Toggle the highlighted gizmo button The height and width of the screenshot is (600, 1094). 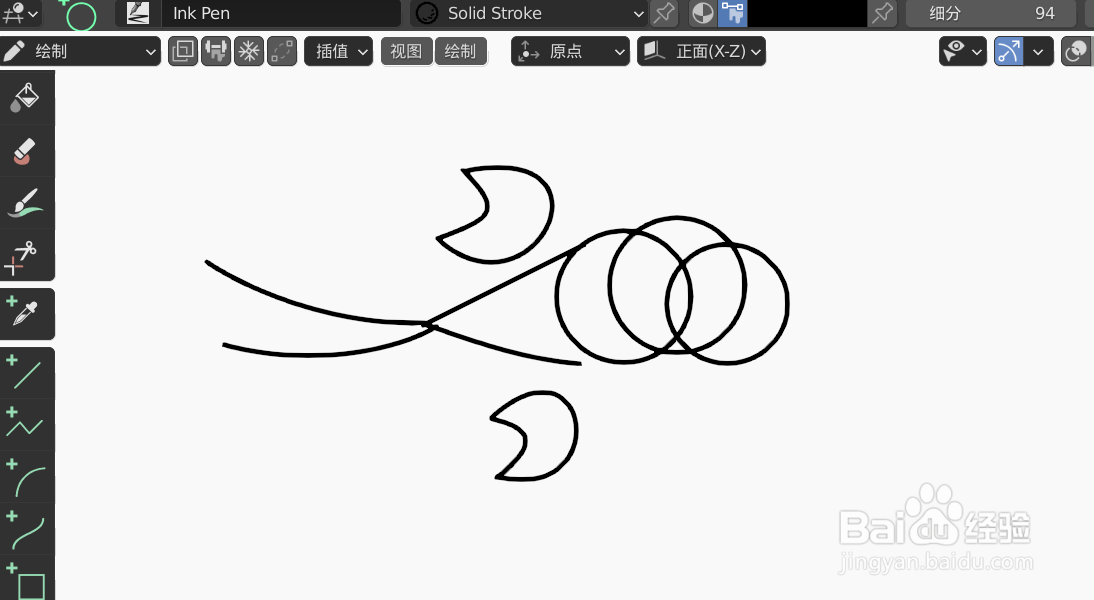[x=1009, y=52]
